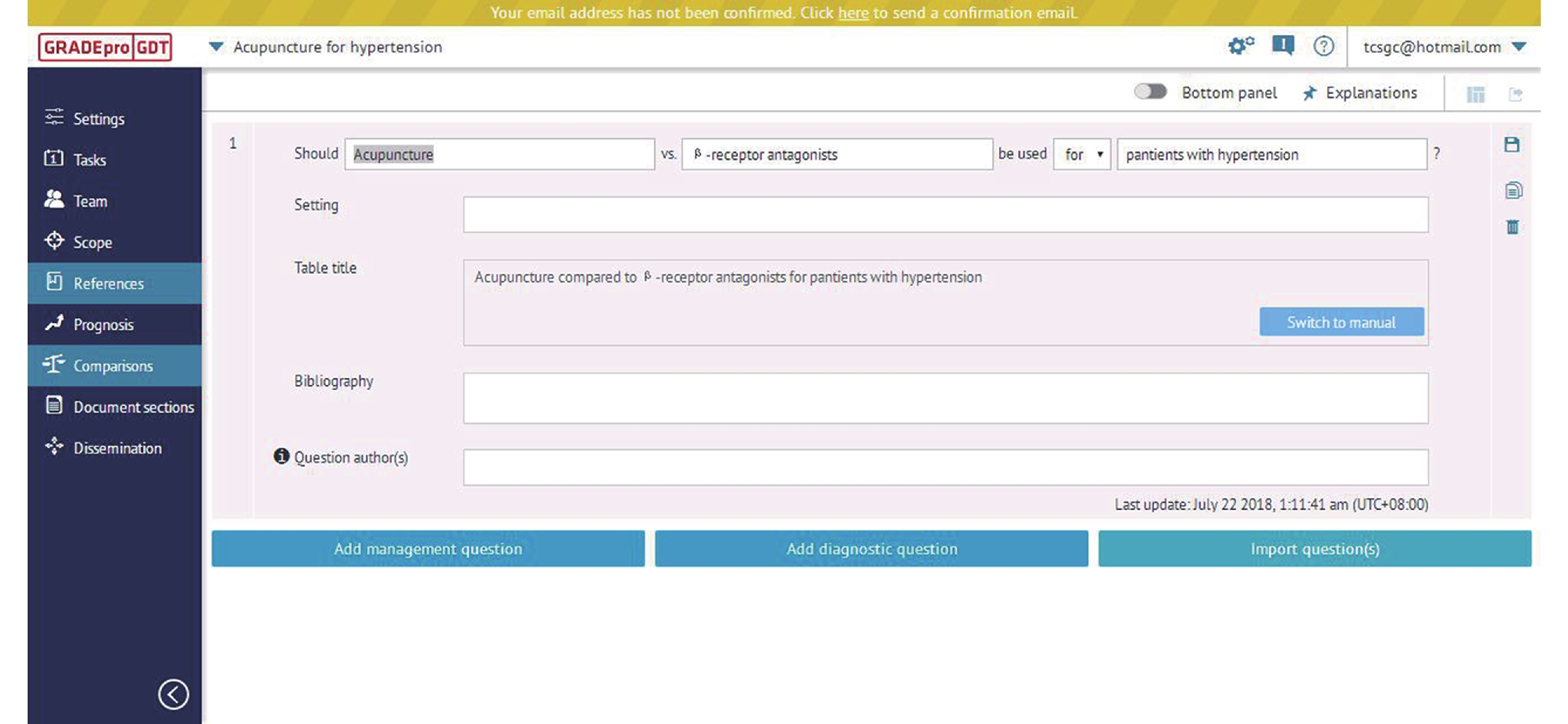The image size is (1568, 724).
Task: Click the table view icon top right
Action: coord(1476,94)
